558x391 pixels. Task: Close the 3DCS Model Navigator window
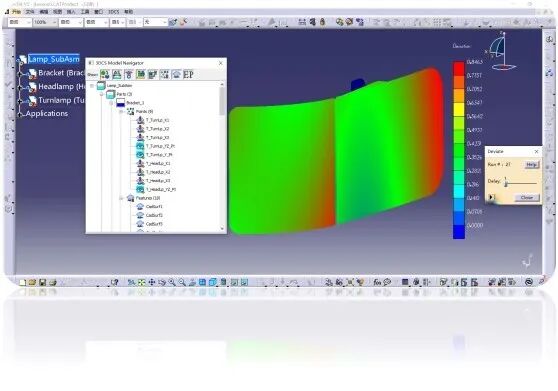pyautogui.click(x=221, y=63)
